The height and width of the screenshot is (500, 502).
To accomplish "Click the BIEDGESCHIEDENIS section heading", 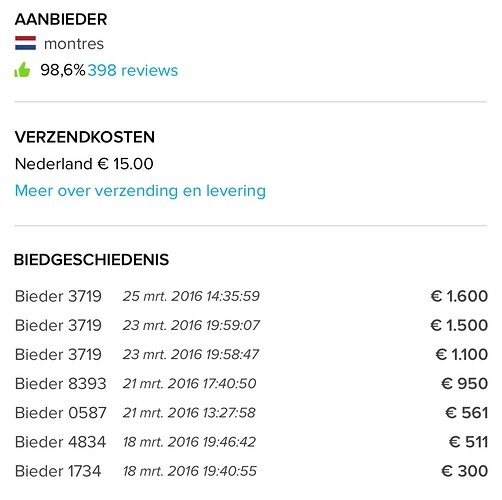I will 91,260.
